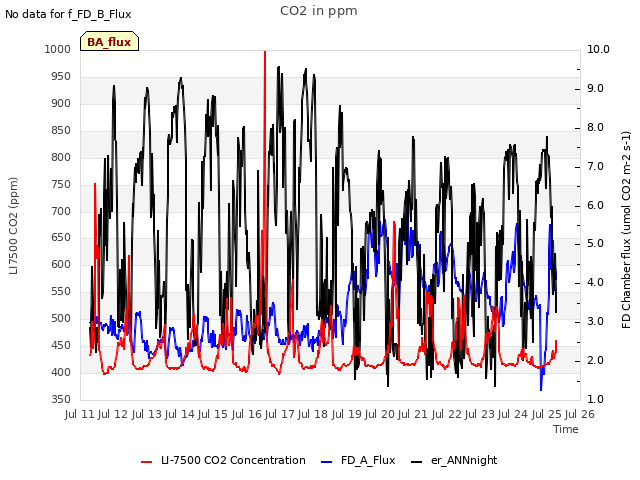Image resolution: width=640 pixels, height=480 pixels.
Task: Click the 'Jul 26' date tick
Action: coord(580,414)
